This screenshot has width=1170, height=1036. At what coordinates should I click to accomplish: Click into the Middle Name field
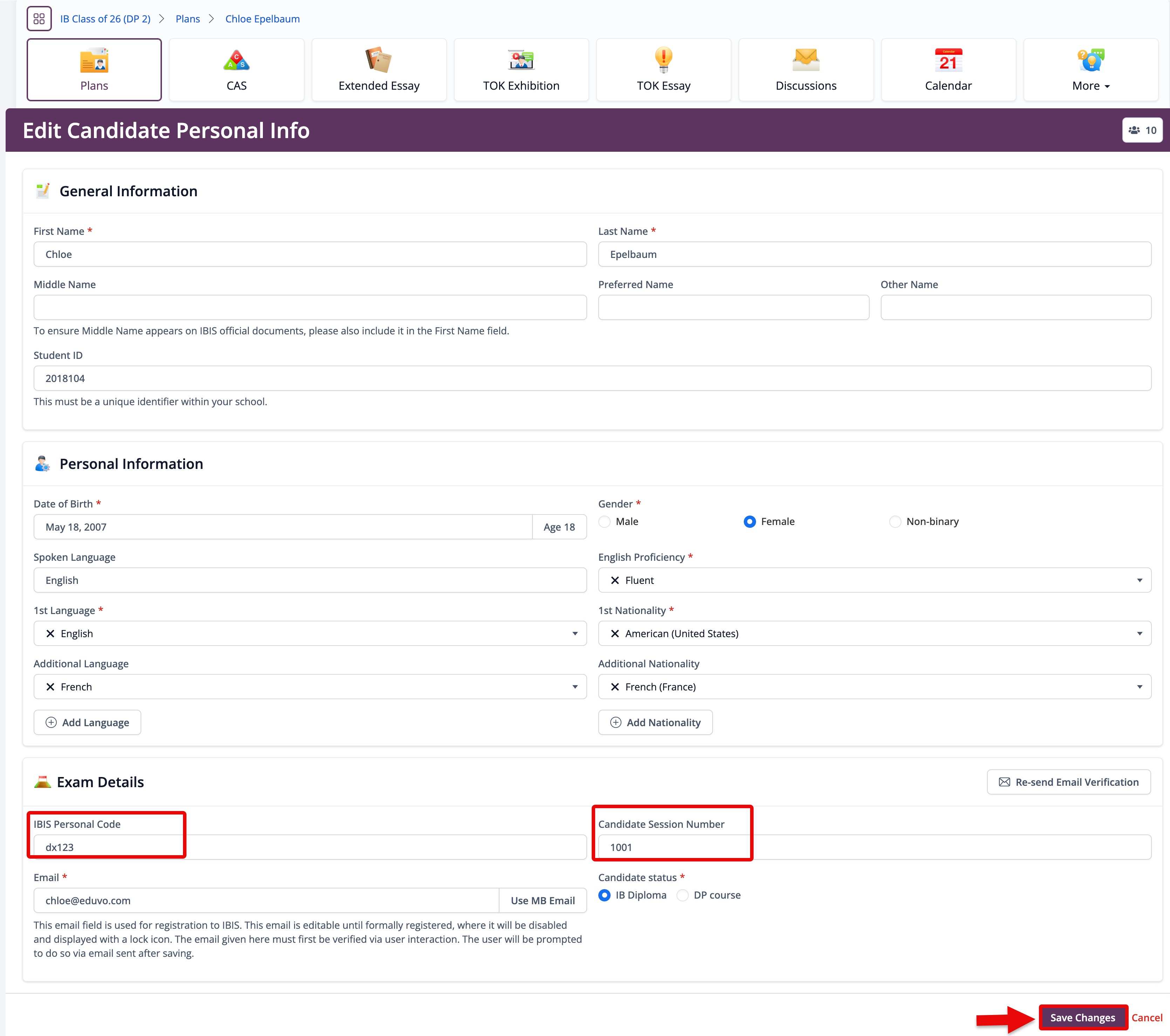click(x=309, y=307)
